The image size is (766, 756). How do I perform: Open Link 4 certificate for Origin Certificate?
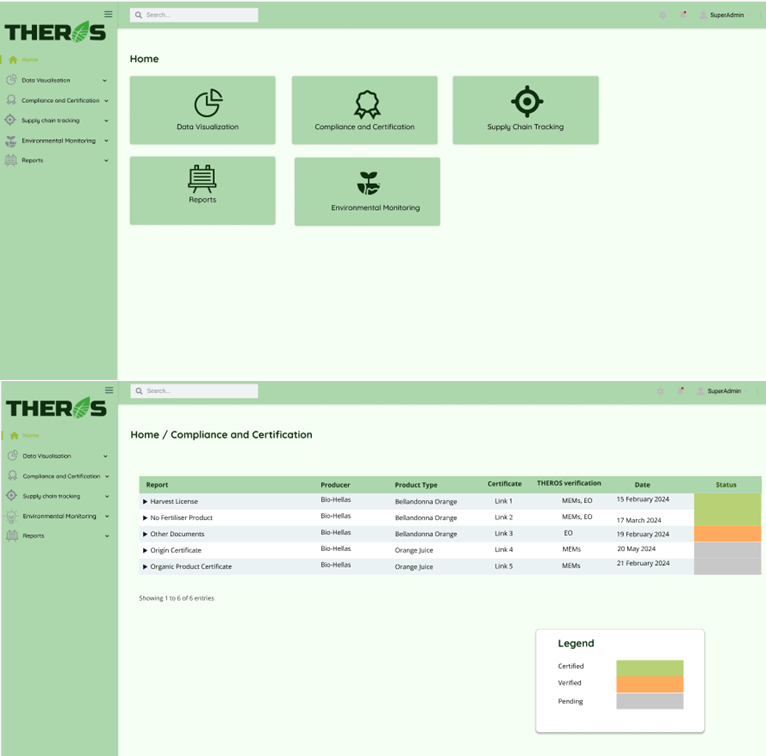503,550
